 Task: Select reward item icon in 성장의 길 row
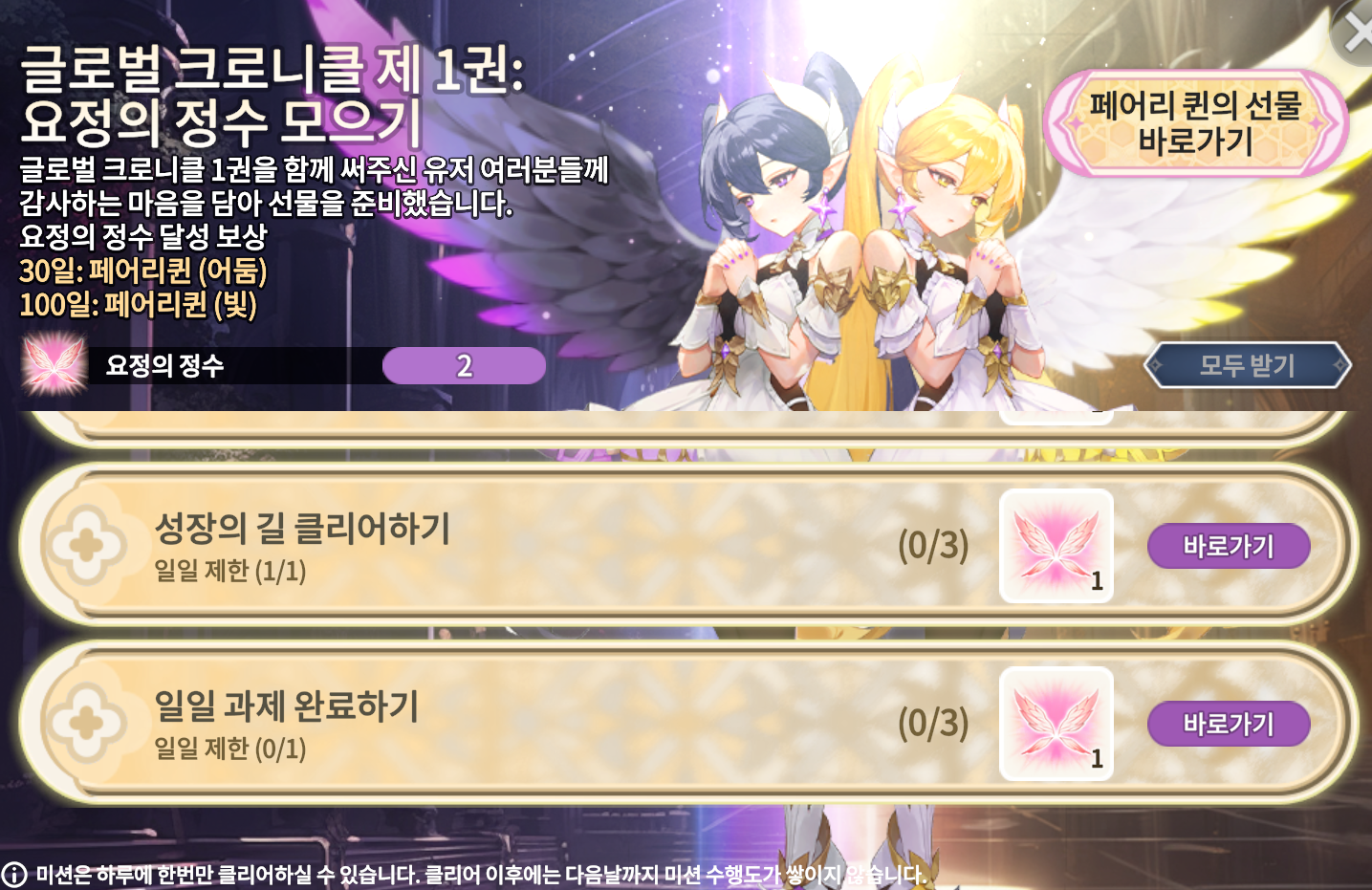[1056, 546]
